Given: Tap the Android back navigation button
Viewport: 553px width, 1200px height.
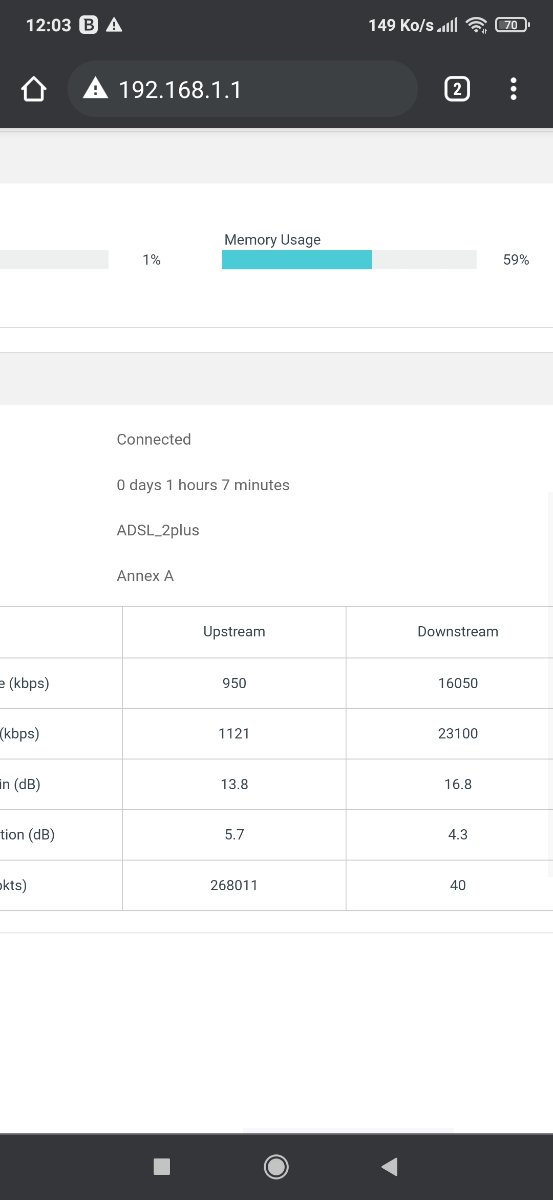Looking at the screenshot, I should 390,1166.
